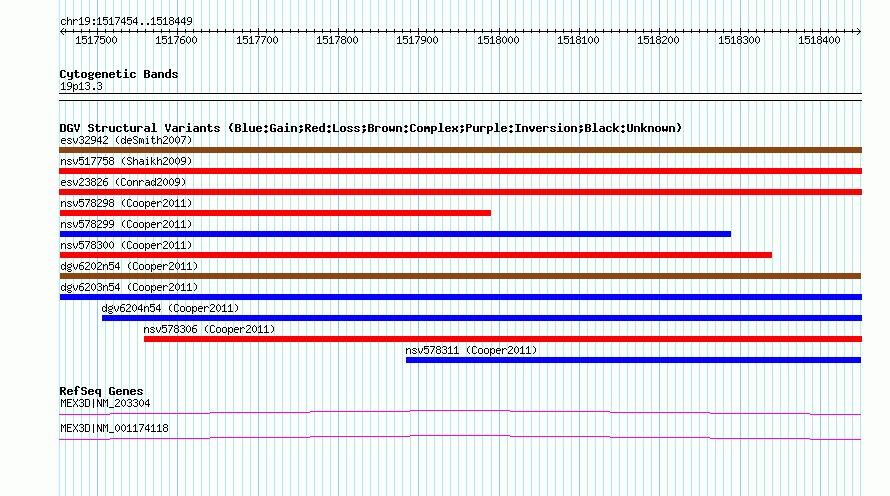Click the 1518000 ruler position
The image size is (890, 496).
tap(498, 40)
